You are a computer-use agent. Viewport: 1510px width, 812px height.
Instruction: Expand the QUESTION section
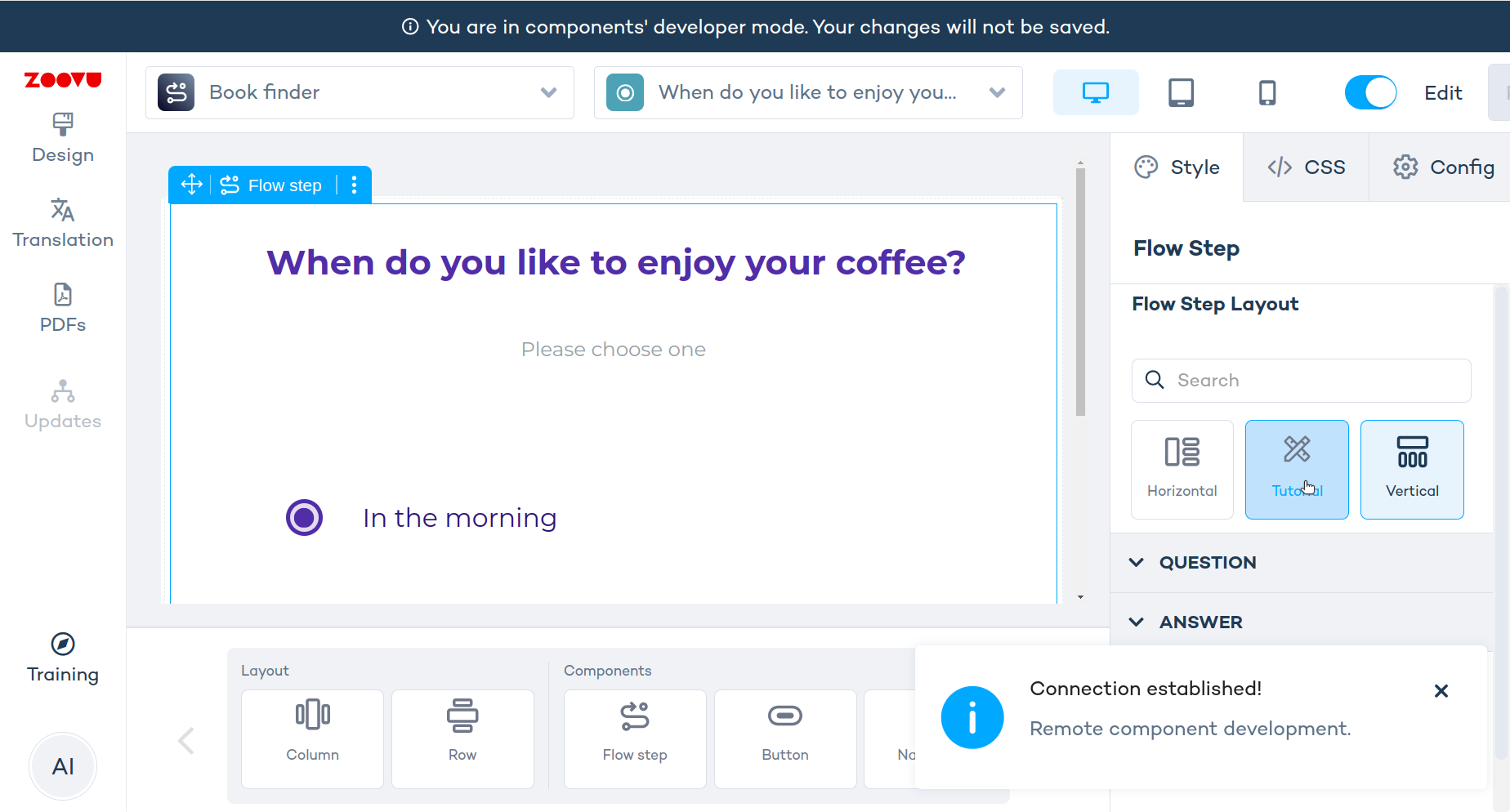pos(1208,562)
